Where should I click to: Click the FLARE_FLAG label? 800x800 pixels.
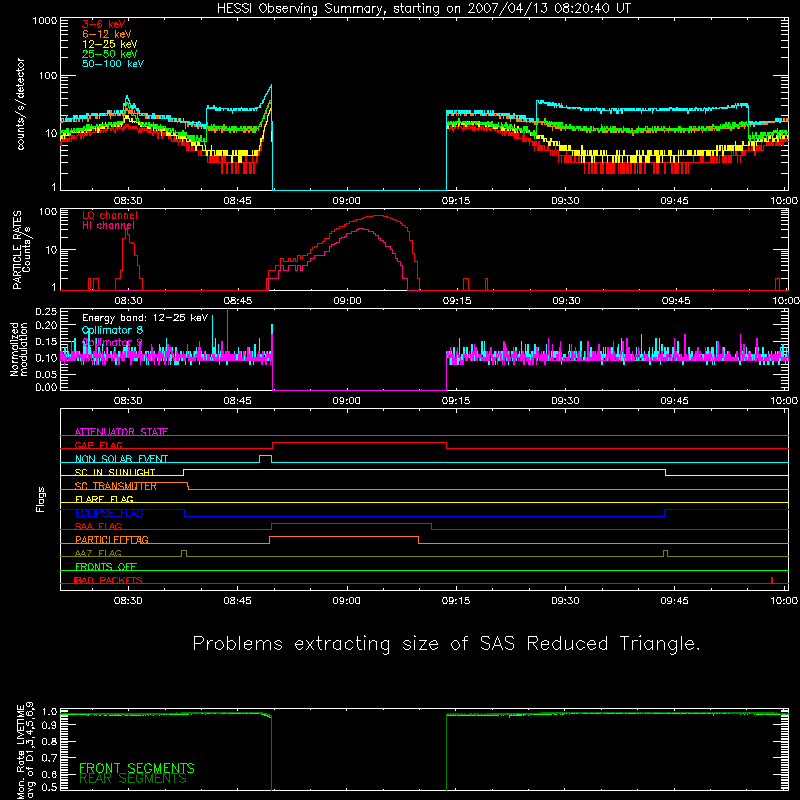coord(104,499)
